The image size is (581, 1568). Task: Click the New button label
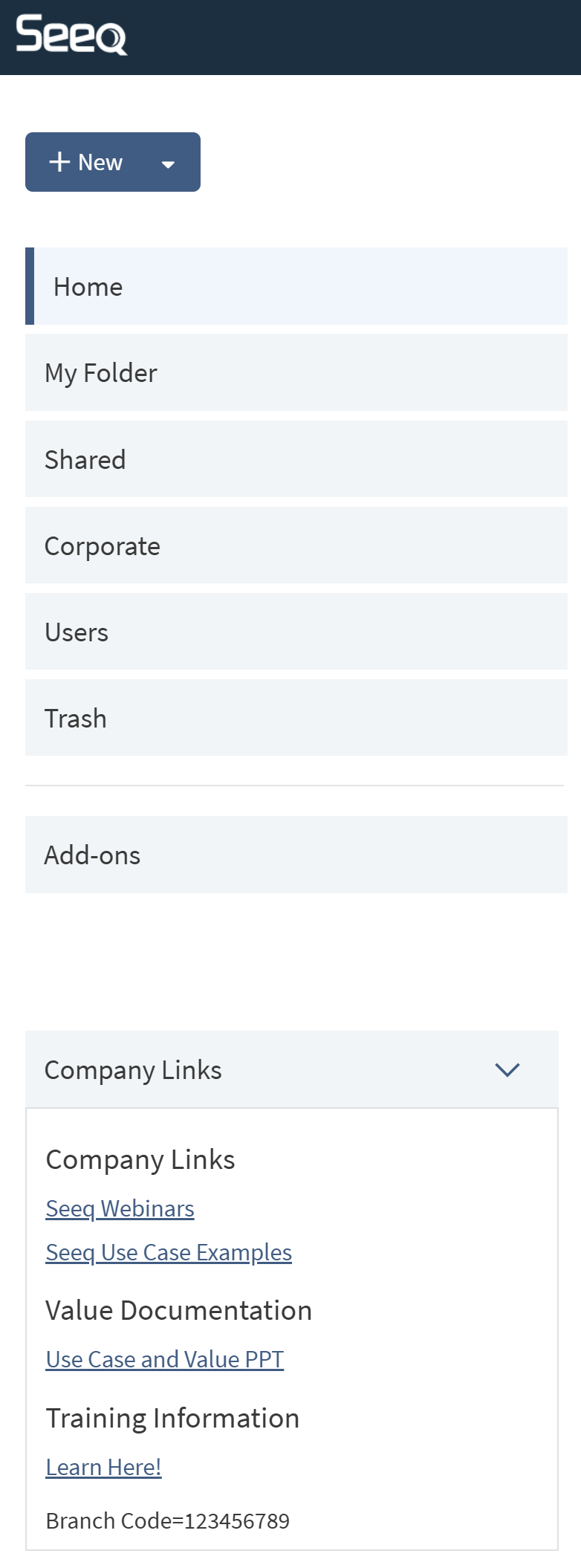[100, 163]
